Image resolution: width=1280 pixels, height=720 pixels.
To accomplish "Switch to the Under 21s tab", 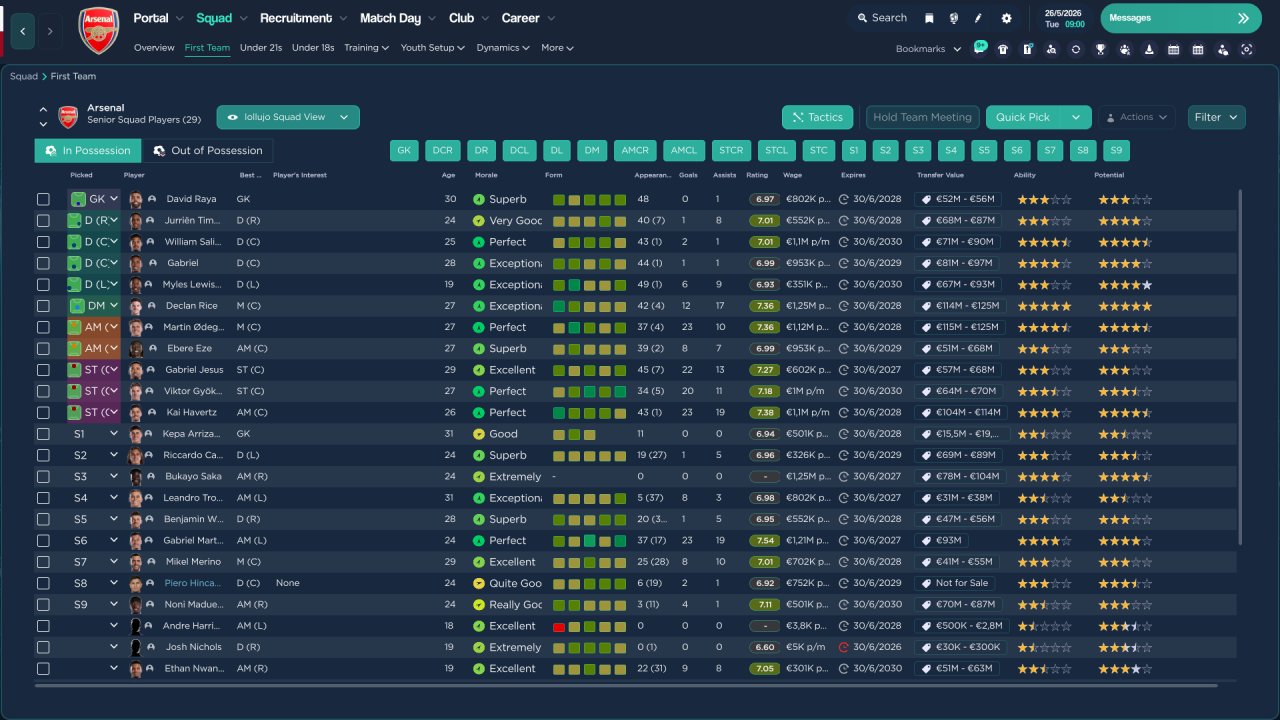I will (x=261, y=48).
